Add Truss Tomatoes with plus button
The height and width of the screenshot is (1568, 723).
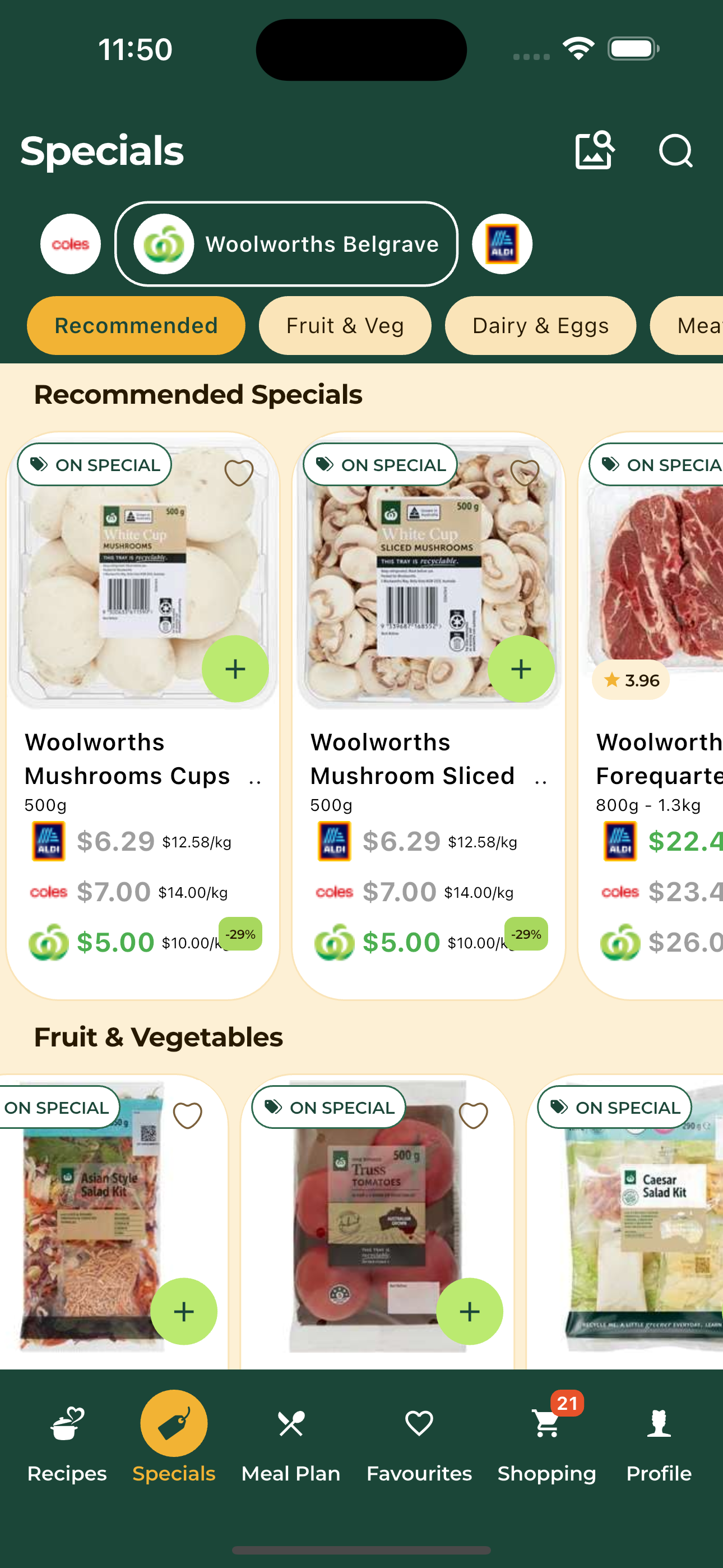tap(469, 1311)
